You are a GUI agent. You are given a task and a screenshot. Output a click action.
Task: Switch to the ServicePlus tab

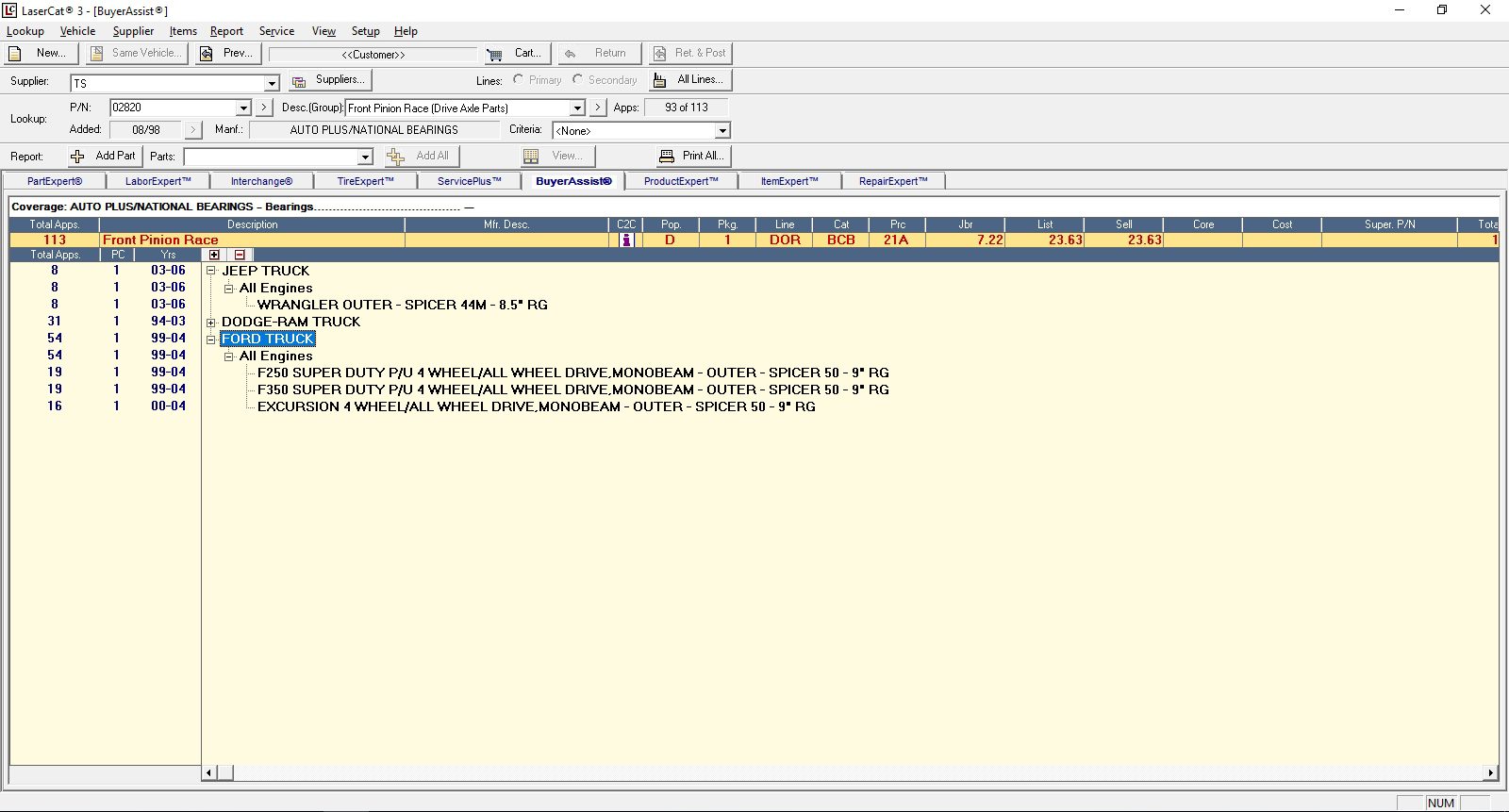(469, 181)
